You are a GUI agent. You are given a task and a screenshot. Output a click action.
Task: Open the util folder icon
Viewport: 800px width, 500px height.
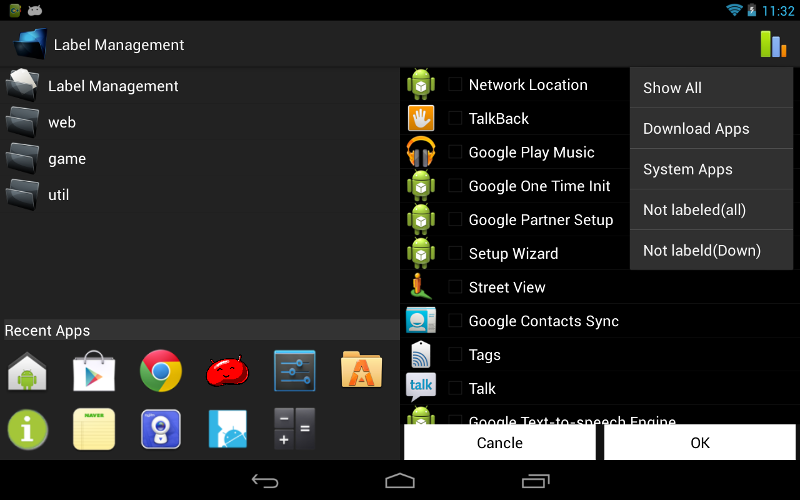tap(22, 194)
